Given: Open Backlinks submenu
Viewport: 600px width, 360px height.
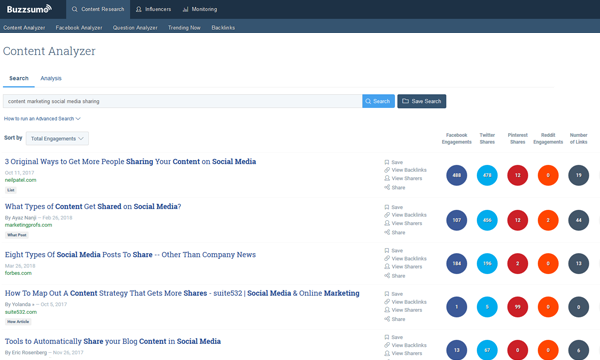Looking at the screenshot, I should [223, 28].
